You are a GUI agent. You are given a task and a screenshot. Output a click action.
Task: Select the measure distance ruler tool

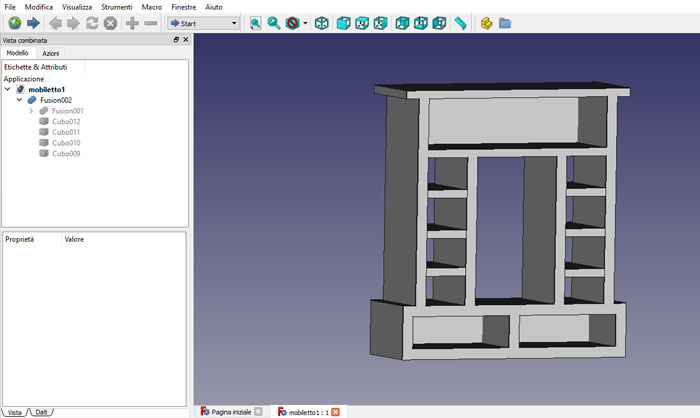[460, 23]
